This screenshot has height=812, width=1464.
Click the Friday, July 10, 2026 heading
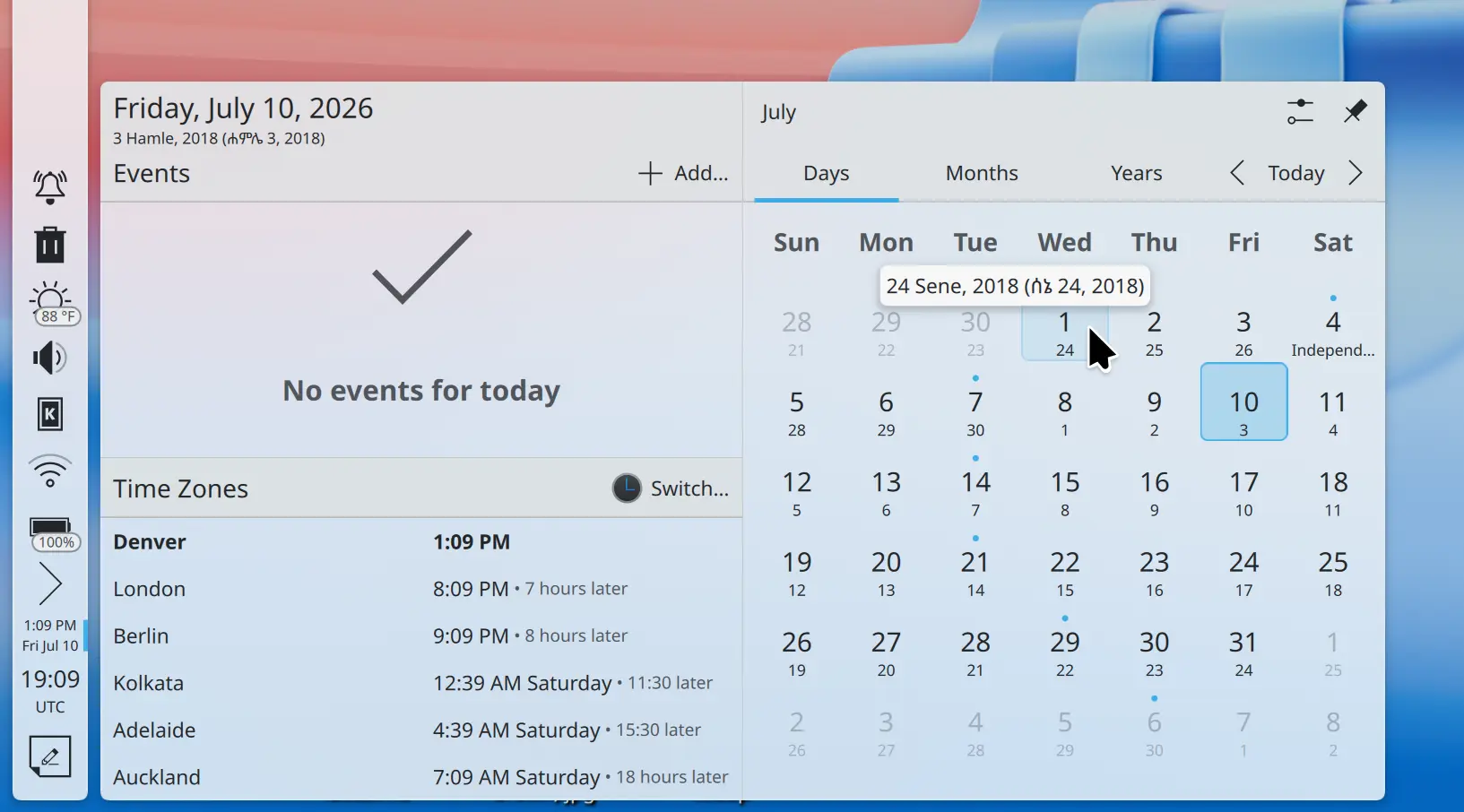(243, 108)
